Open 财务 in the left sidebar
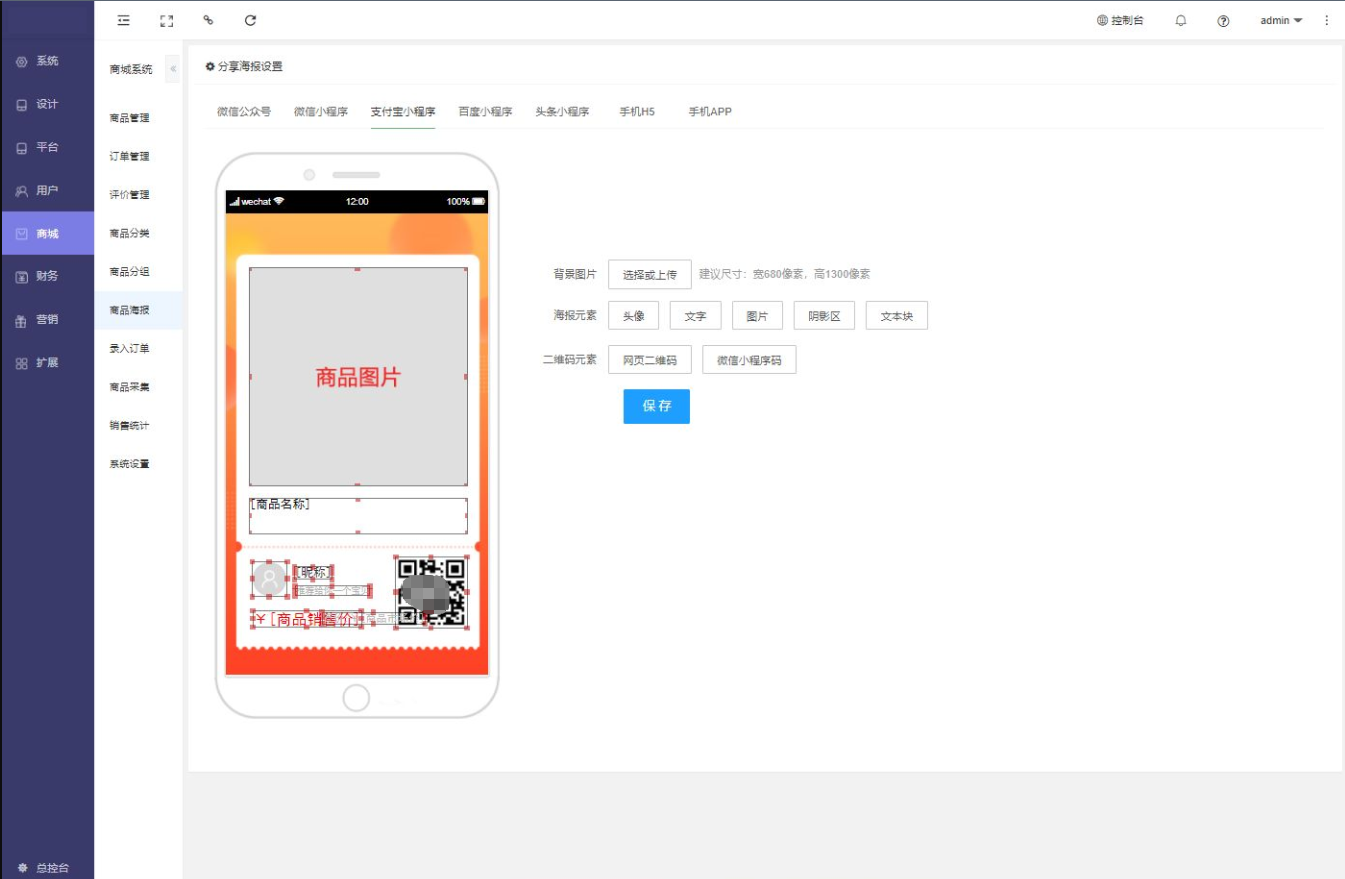This screenshot has height=879, width=1345. coord(47,276)
